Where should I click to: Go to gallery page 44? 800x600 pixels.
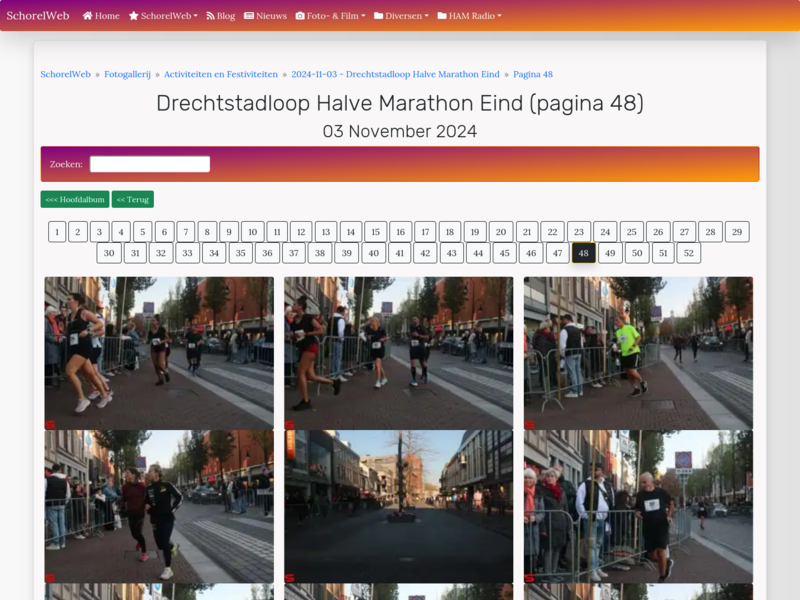(478, 253)
